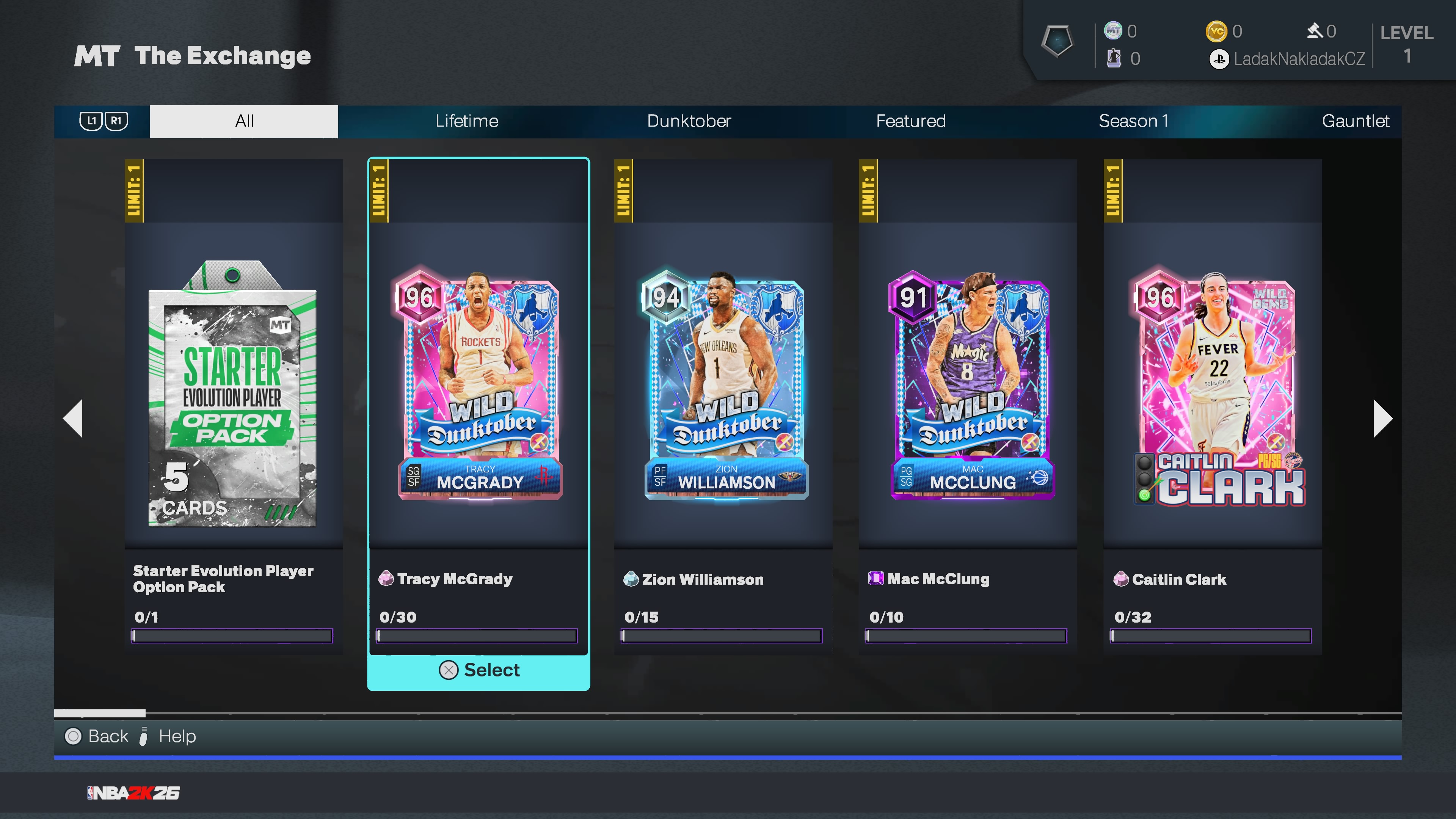Click the PlayStation logo beside LadakNakladakCZ
Screen dimensions: 1456x819
pos(1219,59)
